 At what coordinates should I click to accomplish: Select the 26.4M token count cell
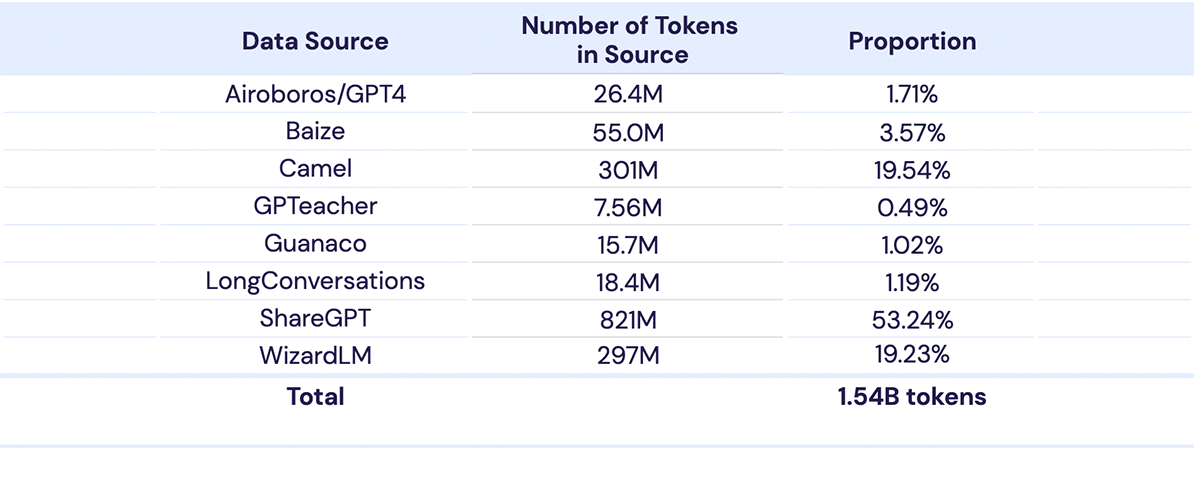pos(630,96)
